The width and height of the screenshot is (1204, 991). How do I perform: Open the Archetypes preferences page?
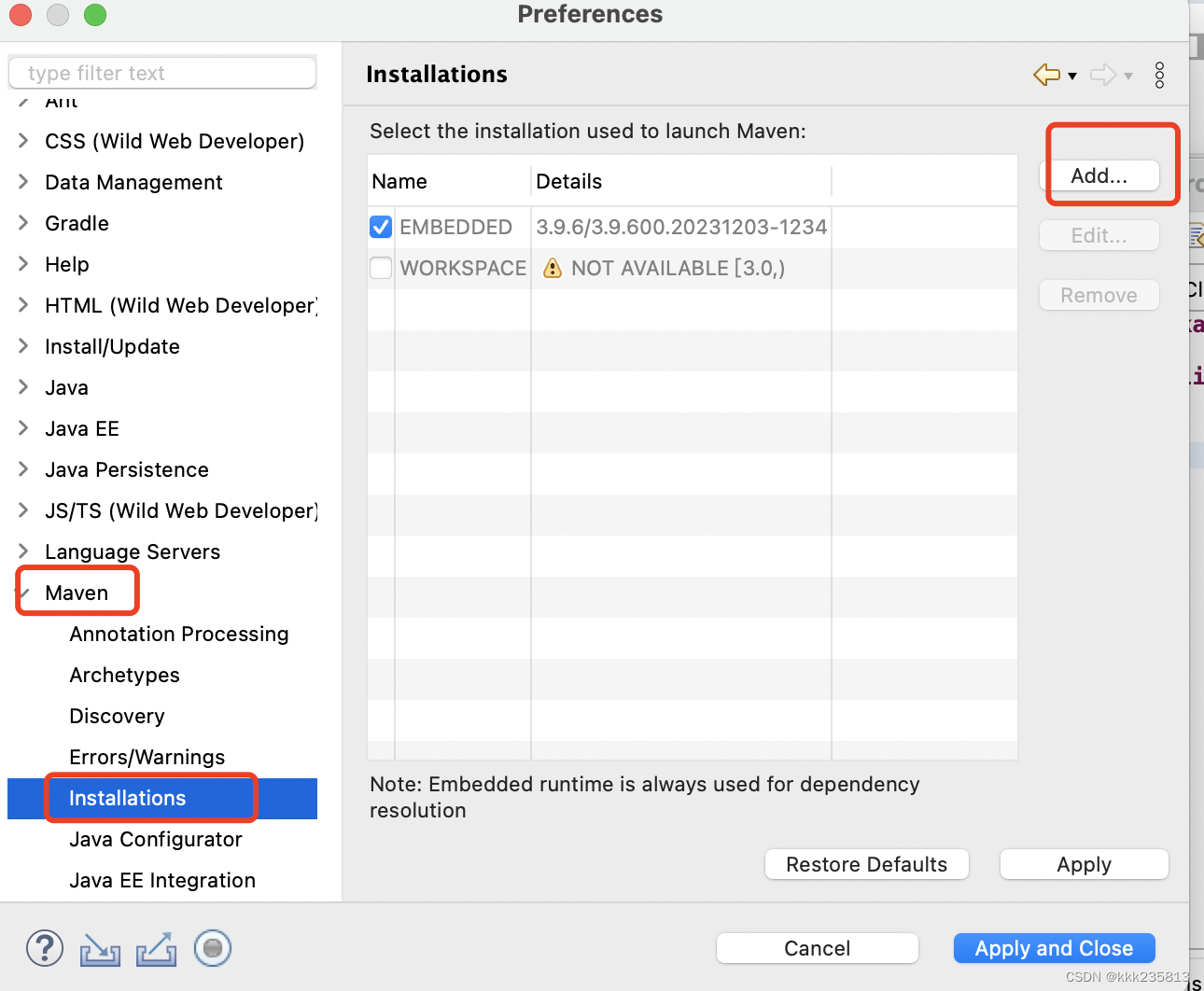[124, 675]
